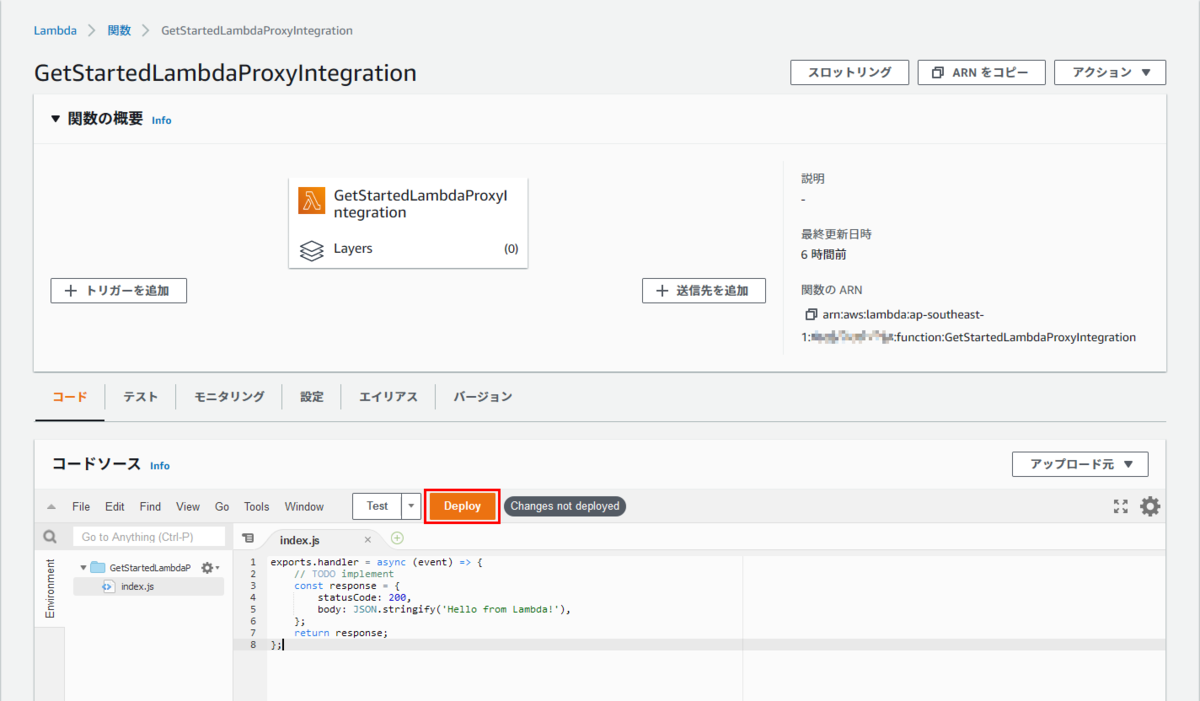Add new editor tab with plus icon
Image resolution: width=1200 pixels, height=701 pixels.
tap(397, 538)
